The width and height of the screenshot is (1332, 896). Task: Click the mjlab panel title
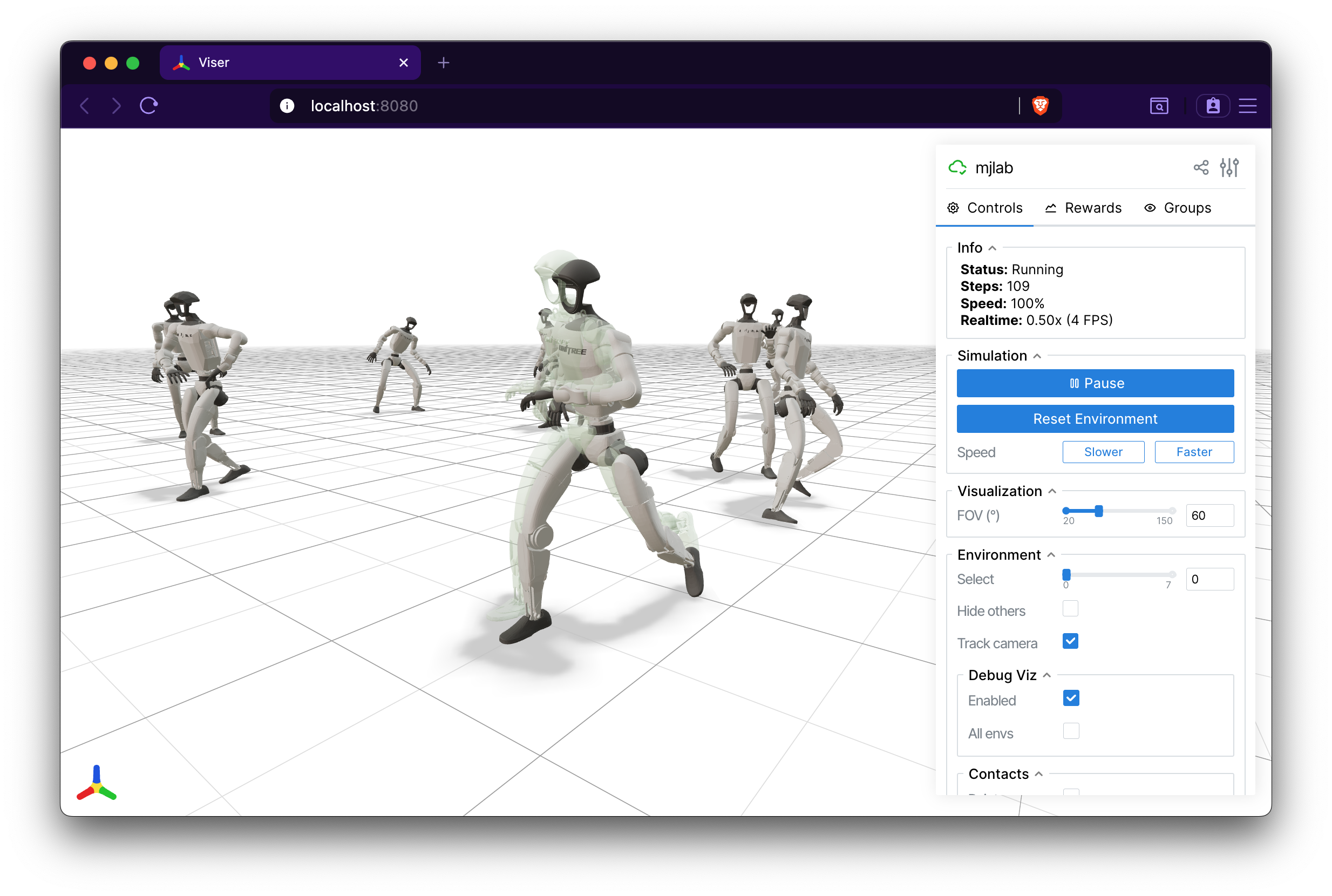coord(994,167)
